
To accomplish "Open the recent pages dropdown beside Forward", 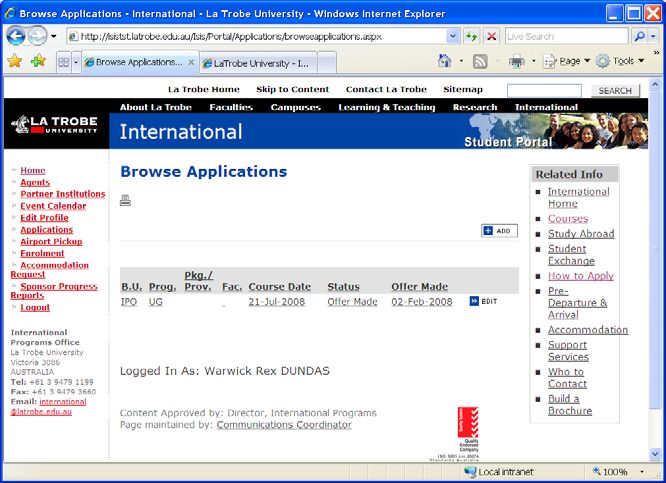I will point(54,37).
